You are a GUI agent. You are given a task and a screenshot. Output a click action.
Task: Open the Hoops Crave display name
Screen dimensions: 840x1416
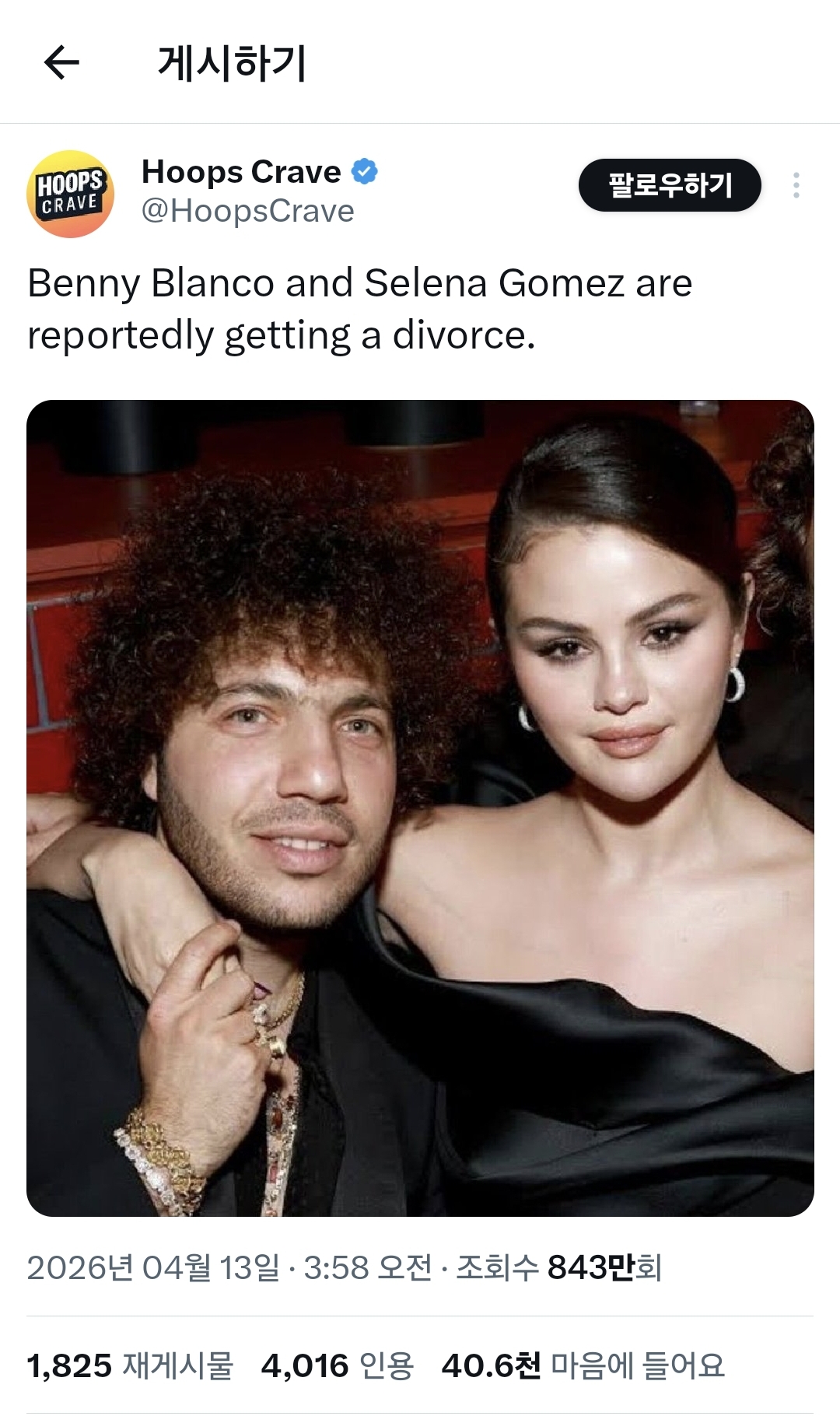(x=241, y=171)
